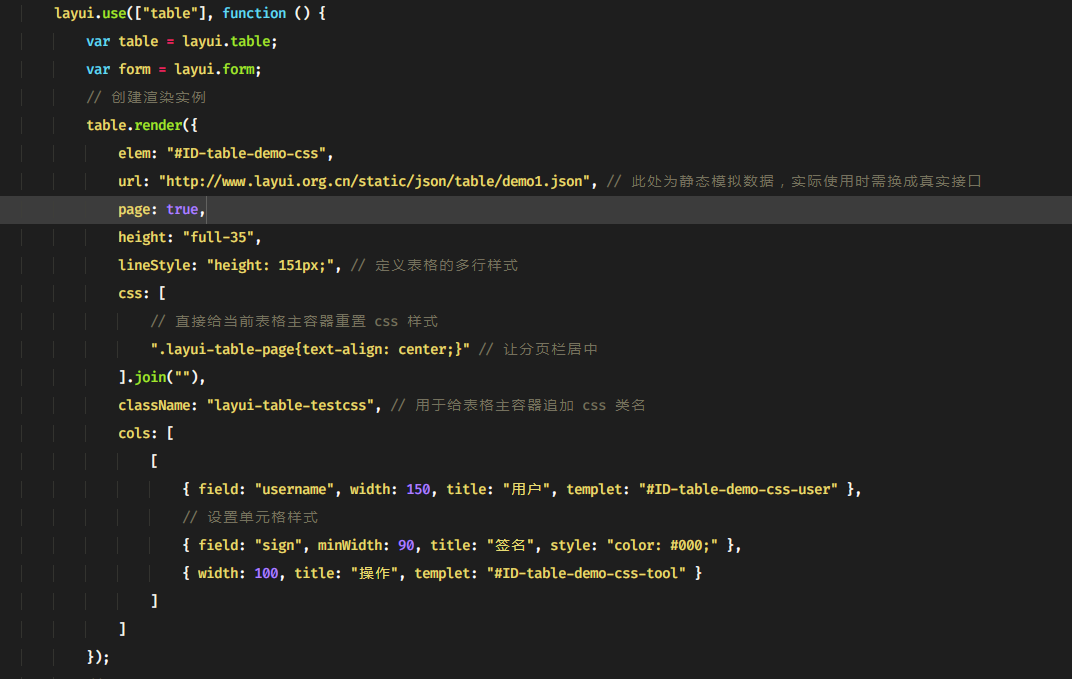
Task: Click the "#ID-table-demo-css-user" templet string
Action: tap(738, 490)
